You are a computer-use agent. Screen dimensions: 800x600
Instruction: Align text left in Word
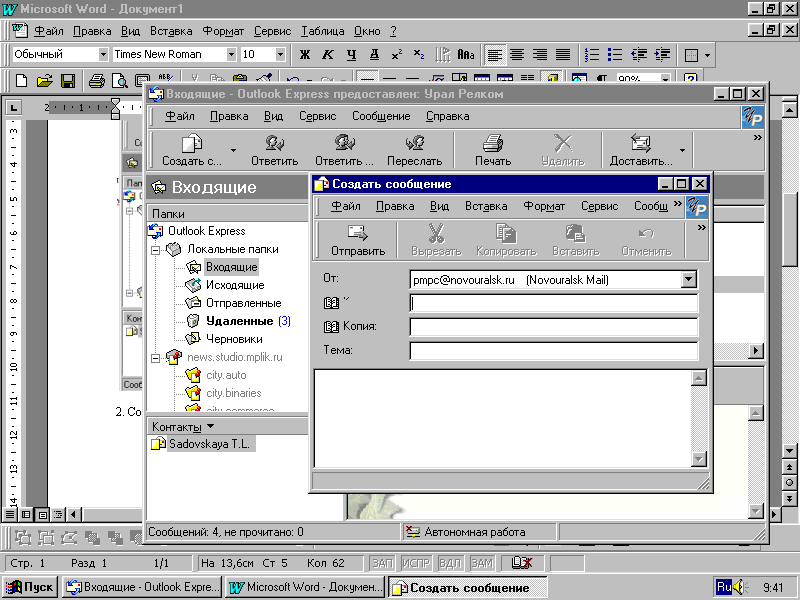pyautogui.click(x=494, y=55)
